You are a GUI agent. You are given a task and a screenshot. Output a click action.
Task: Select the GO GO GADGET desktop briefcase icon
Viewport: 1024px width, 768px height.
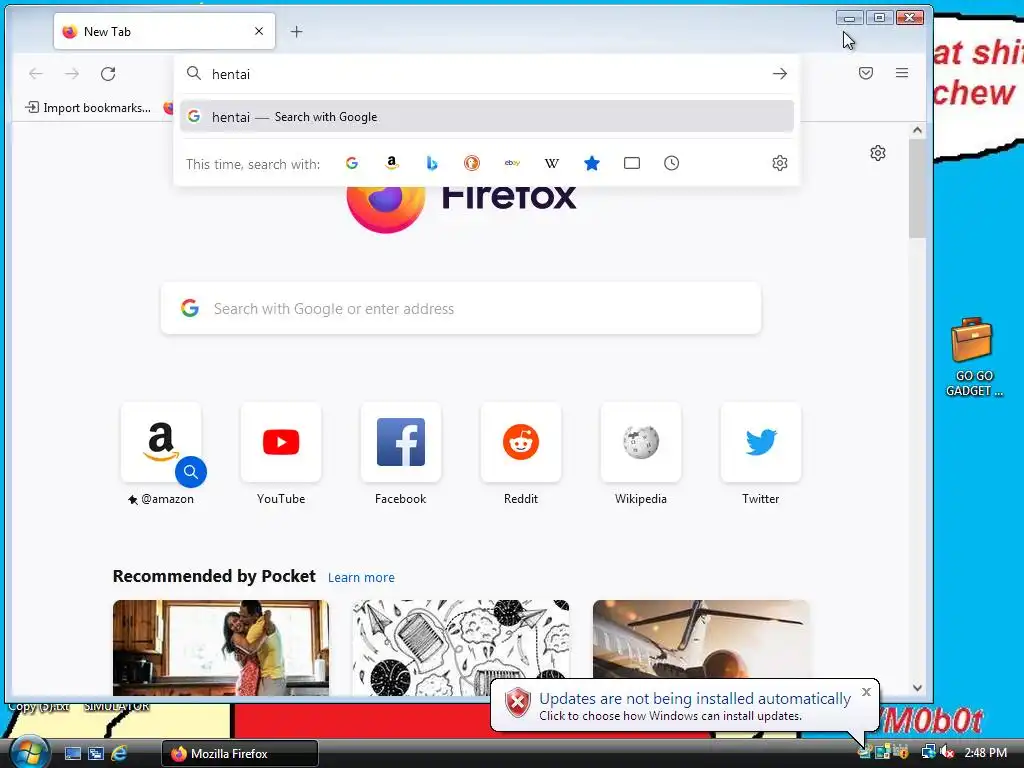[x=972, y=357]
